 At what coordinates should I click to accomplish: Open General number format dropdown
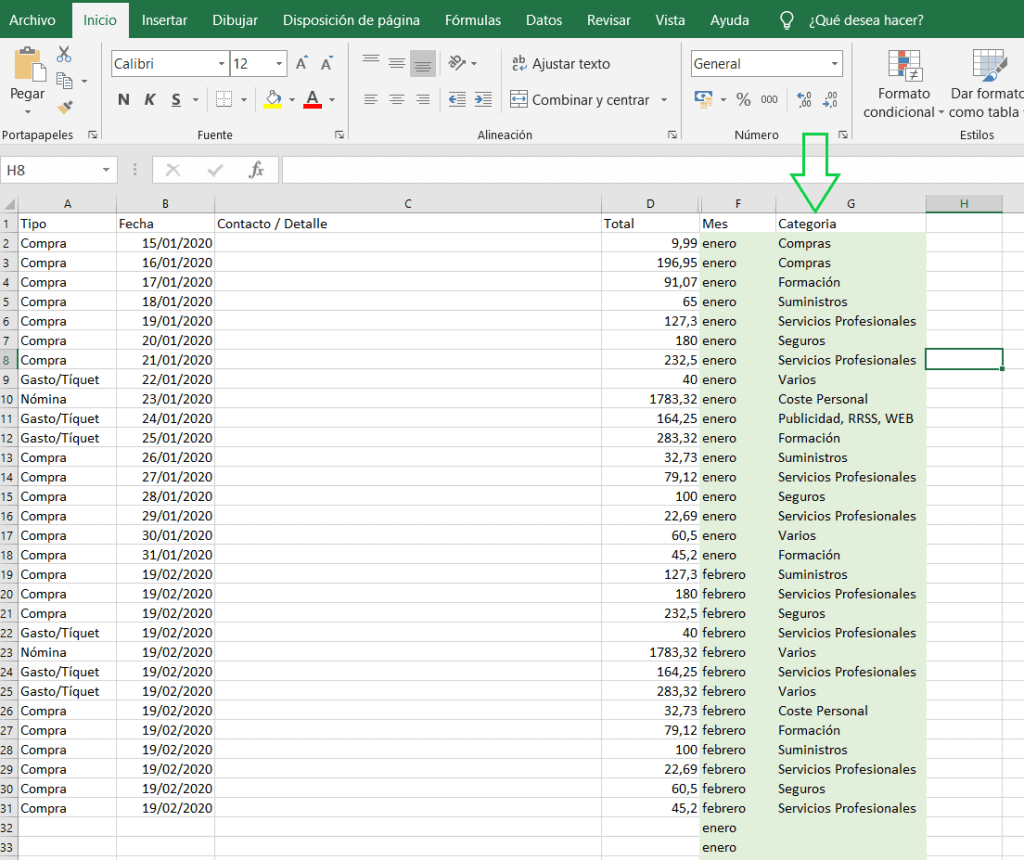[x=835, y=63]
